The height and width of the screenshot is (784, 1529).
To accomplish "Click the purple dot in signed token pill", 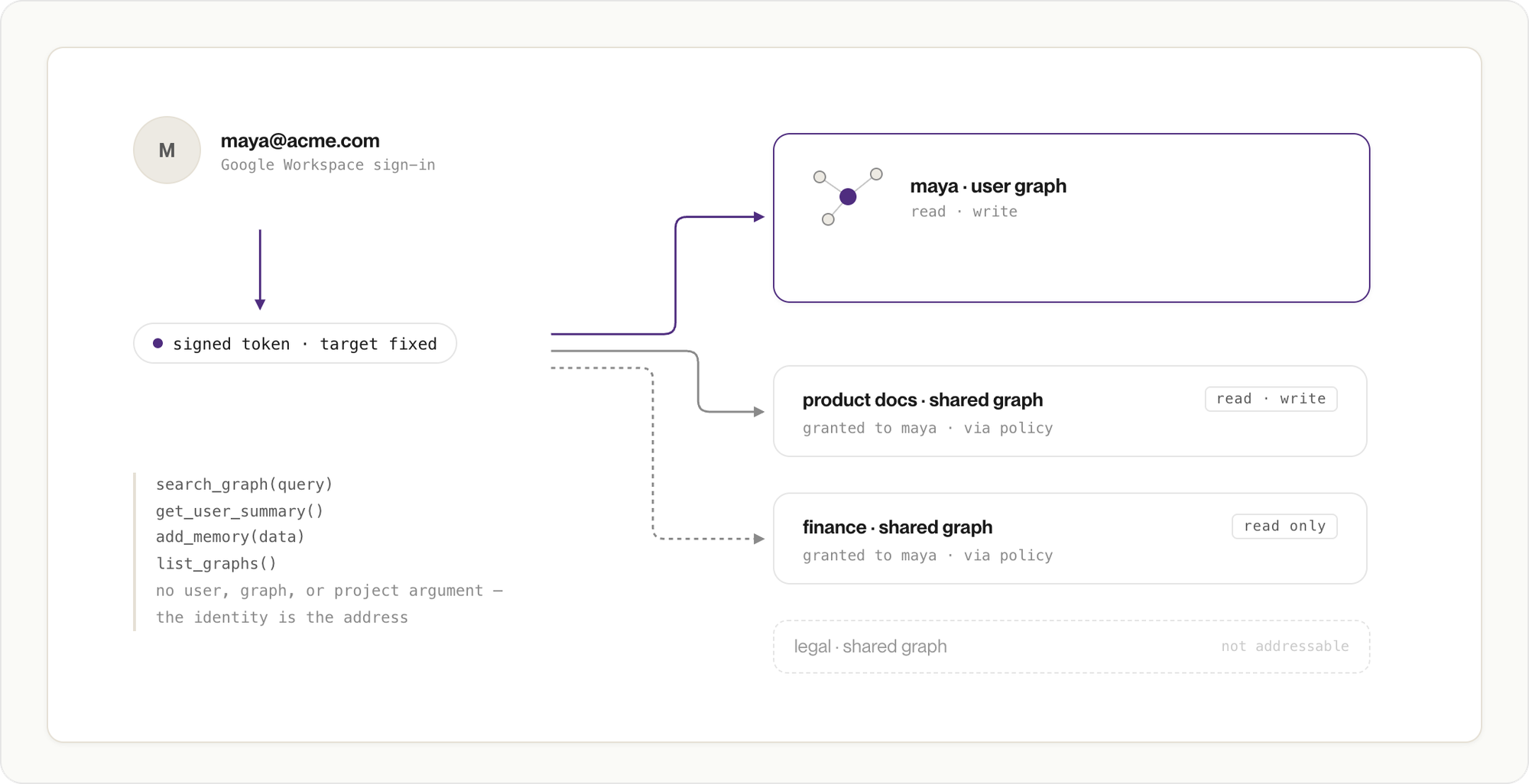I will pos(157,343).
